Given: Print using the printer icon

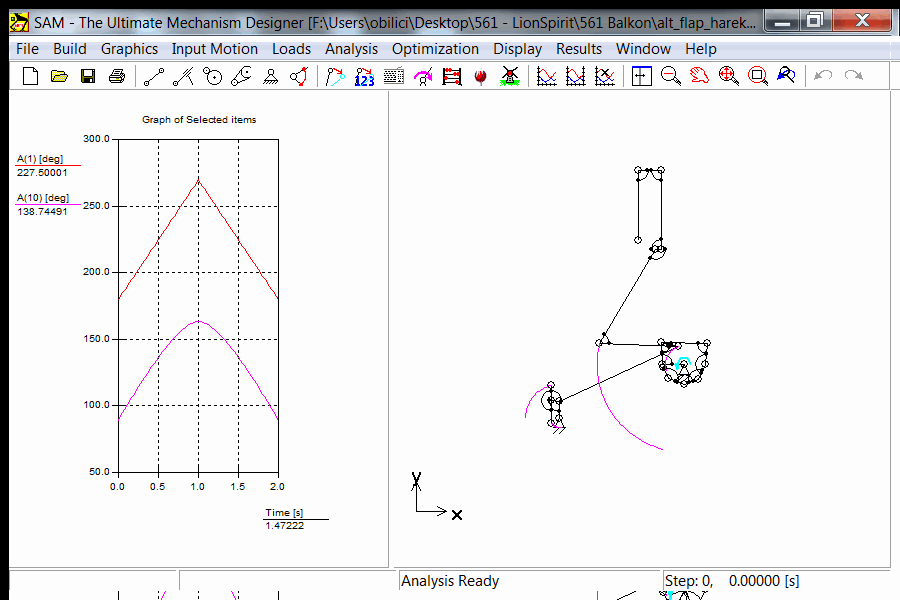Looking at the screenshot, I should 117,76.
